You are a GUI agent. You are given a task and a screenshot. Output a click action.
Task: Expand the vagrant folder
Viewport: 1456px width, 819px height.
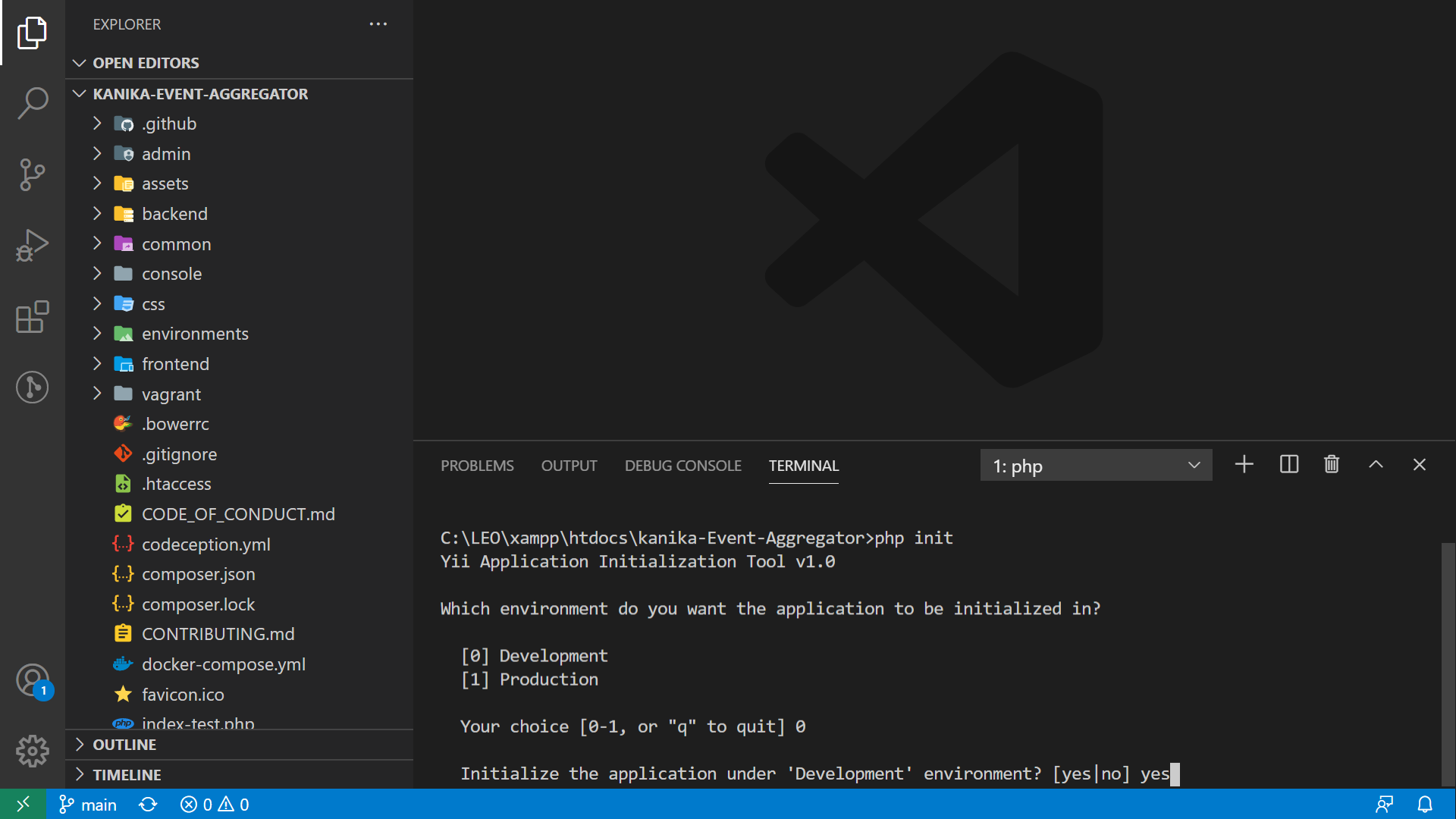click(x=240, y=394)
